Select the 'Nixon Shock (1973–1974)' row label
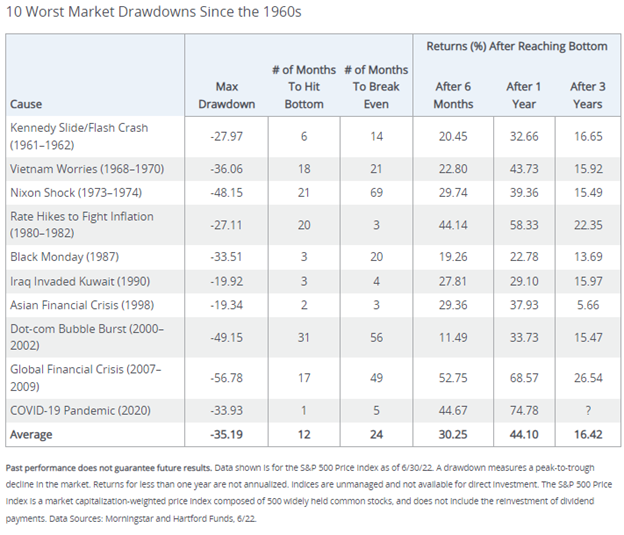624x535 pixels. tap(76, 193)
